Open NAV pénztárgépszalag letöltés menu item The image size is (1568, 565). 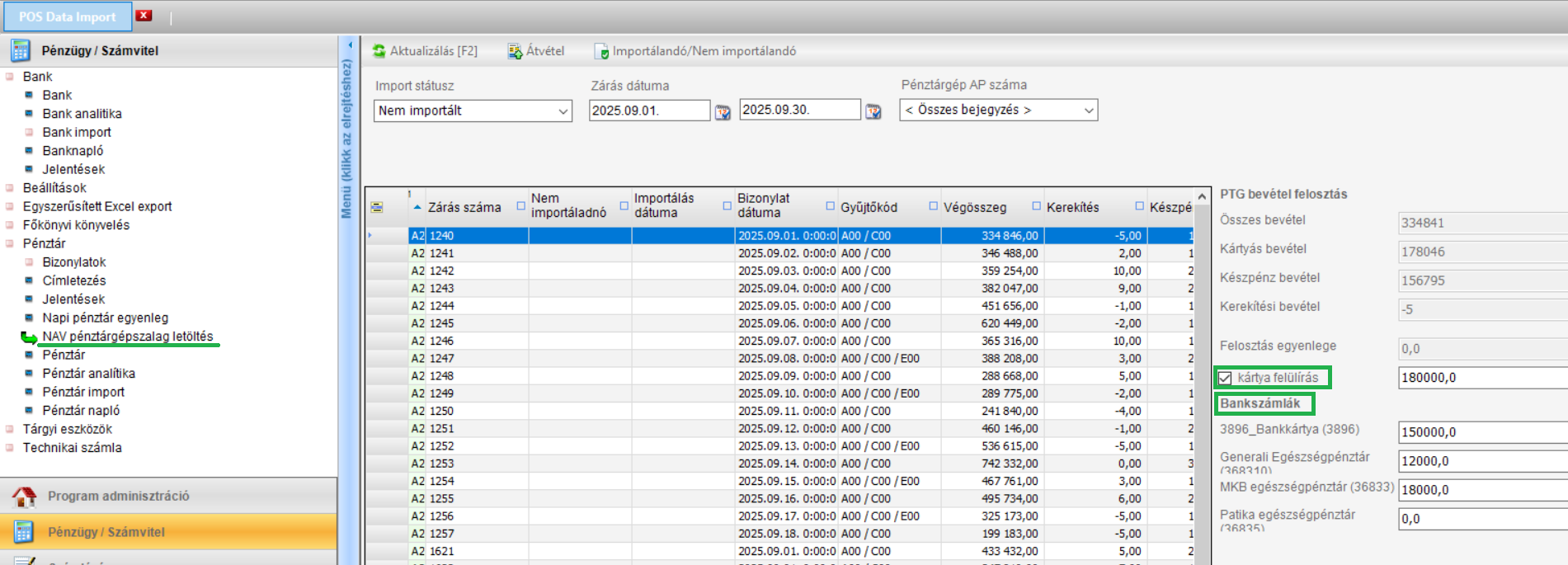[x=128, y=337]
